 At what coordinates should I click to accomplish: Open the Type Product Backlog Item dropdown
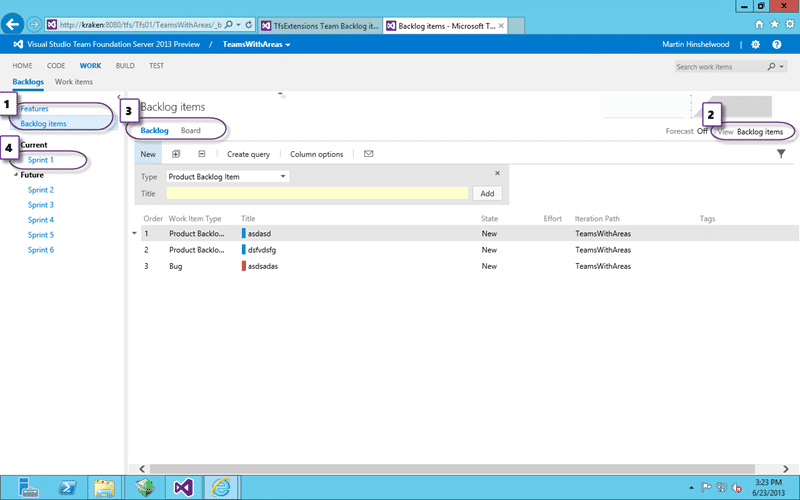(x=228, y=177)
